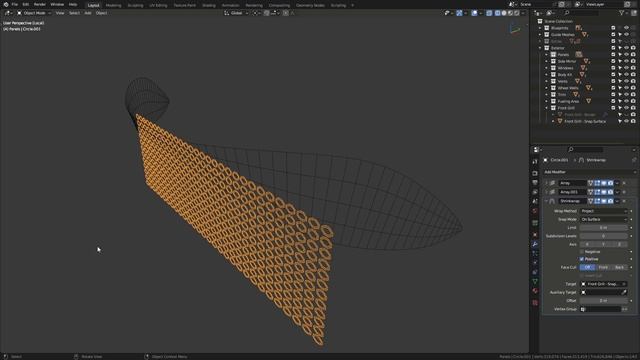The image size is (640, 360).
Task: Toggle Shrinkwrap modifier edit mode icon
Action: 597,201
